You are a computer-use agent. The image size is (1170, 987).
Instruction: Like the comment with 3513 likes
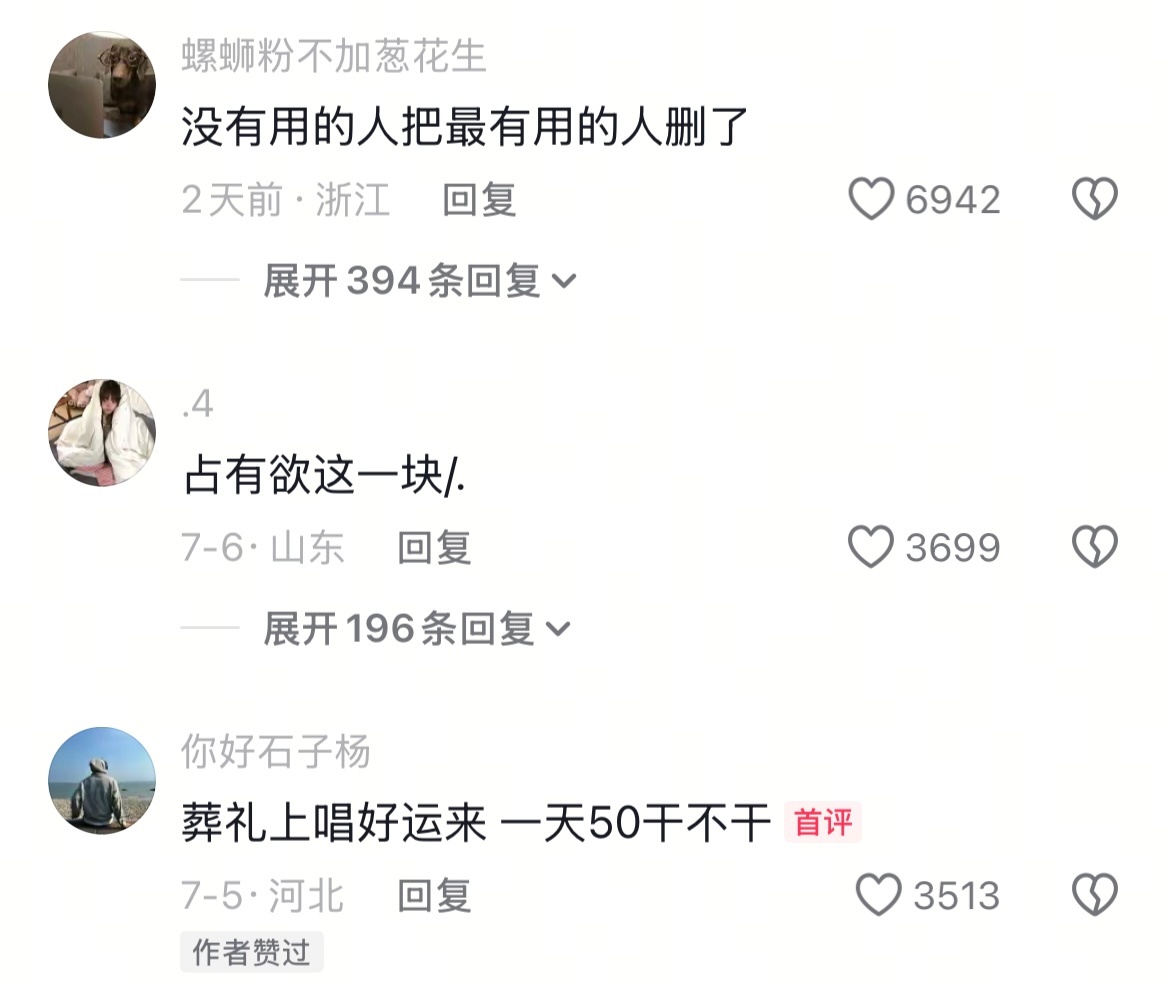pyautogui.click(x=878, y=894)
